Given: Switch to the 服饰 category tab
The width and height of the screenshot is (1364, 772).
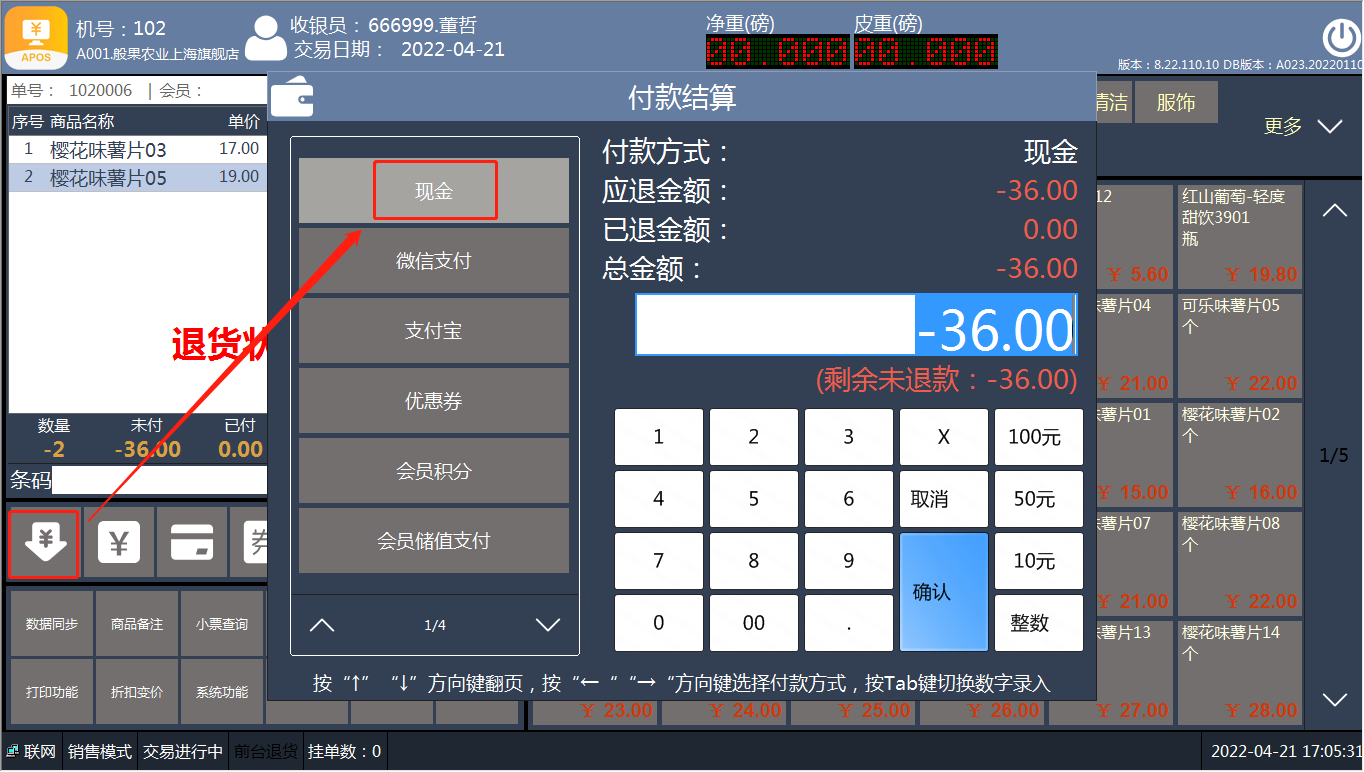Looking at the screenshot, I should click(x=1176, y=103).
